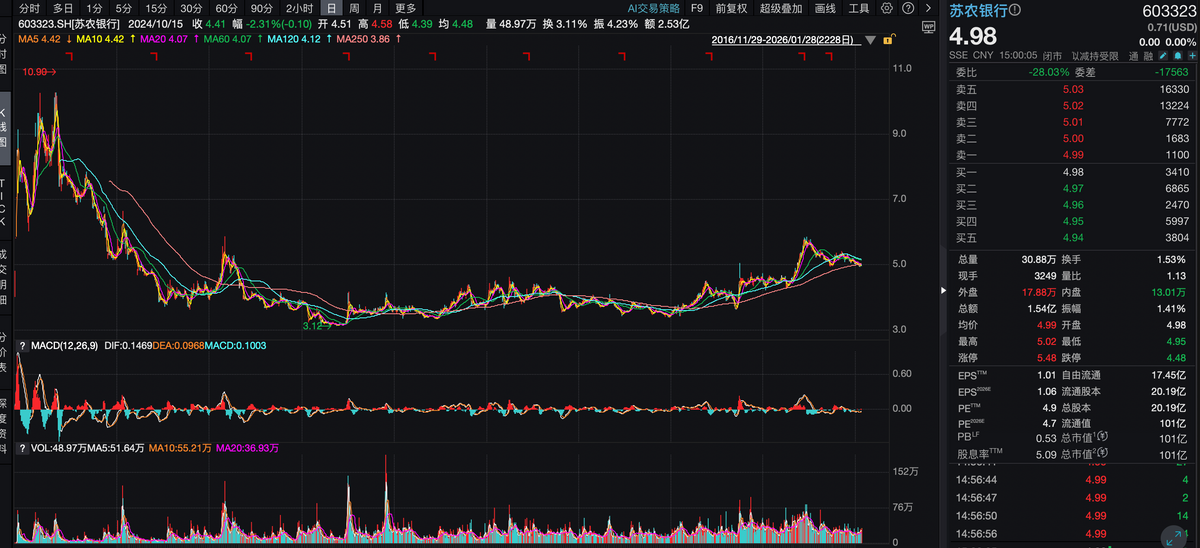The width and height of the screenshot is (1200, 548).
Task: Select the 90分 period tab
Action: click(262, 8)
